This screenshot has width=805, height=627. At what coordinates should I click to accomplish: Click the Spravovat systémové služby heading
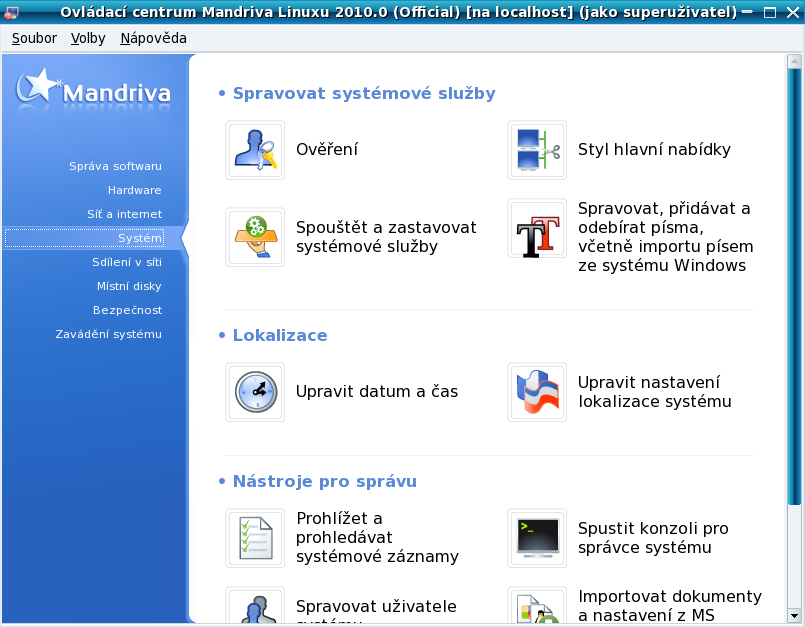click(x=364, y=93)
